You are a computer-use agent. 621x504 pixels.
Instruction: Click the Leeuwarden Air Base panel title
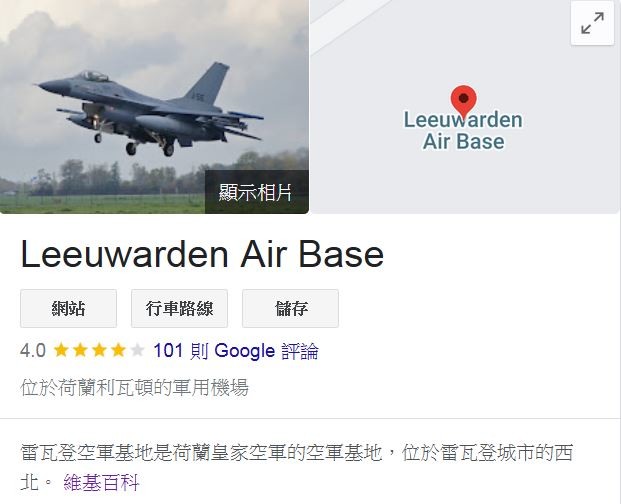click(202, 254)
